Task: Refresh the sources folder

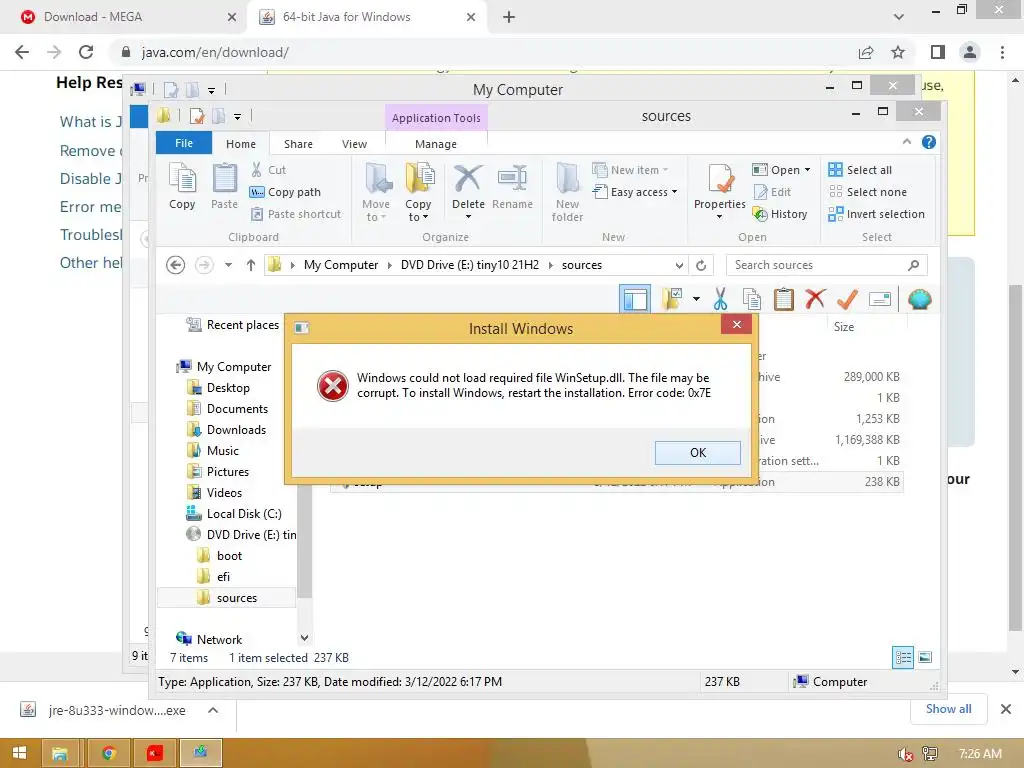Action: click(701, 265)
